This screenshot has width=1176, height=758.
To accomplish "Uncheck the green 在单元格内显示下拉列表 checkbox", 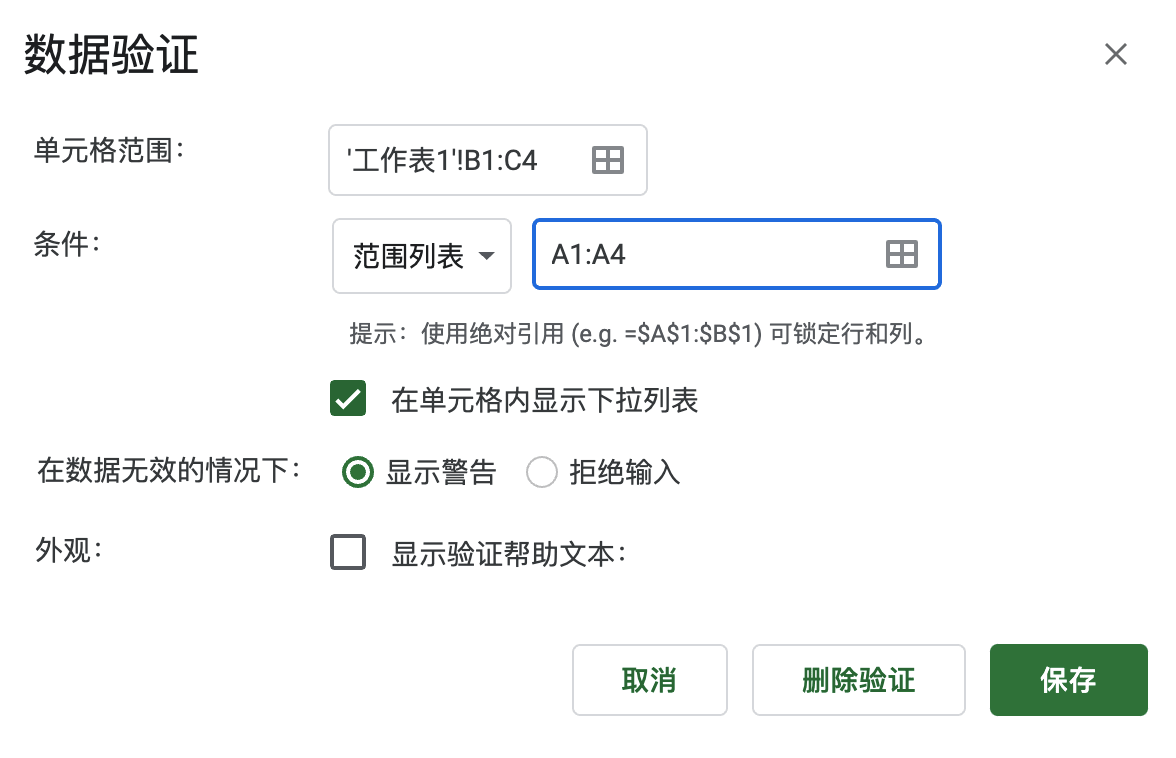I will 348,398.
